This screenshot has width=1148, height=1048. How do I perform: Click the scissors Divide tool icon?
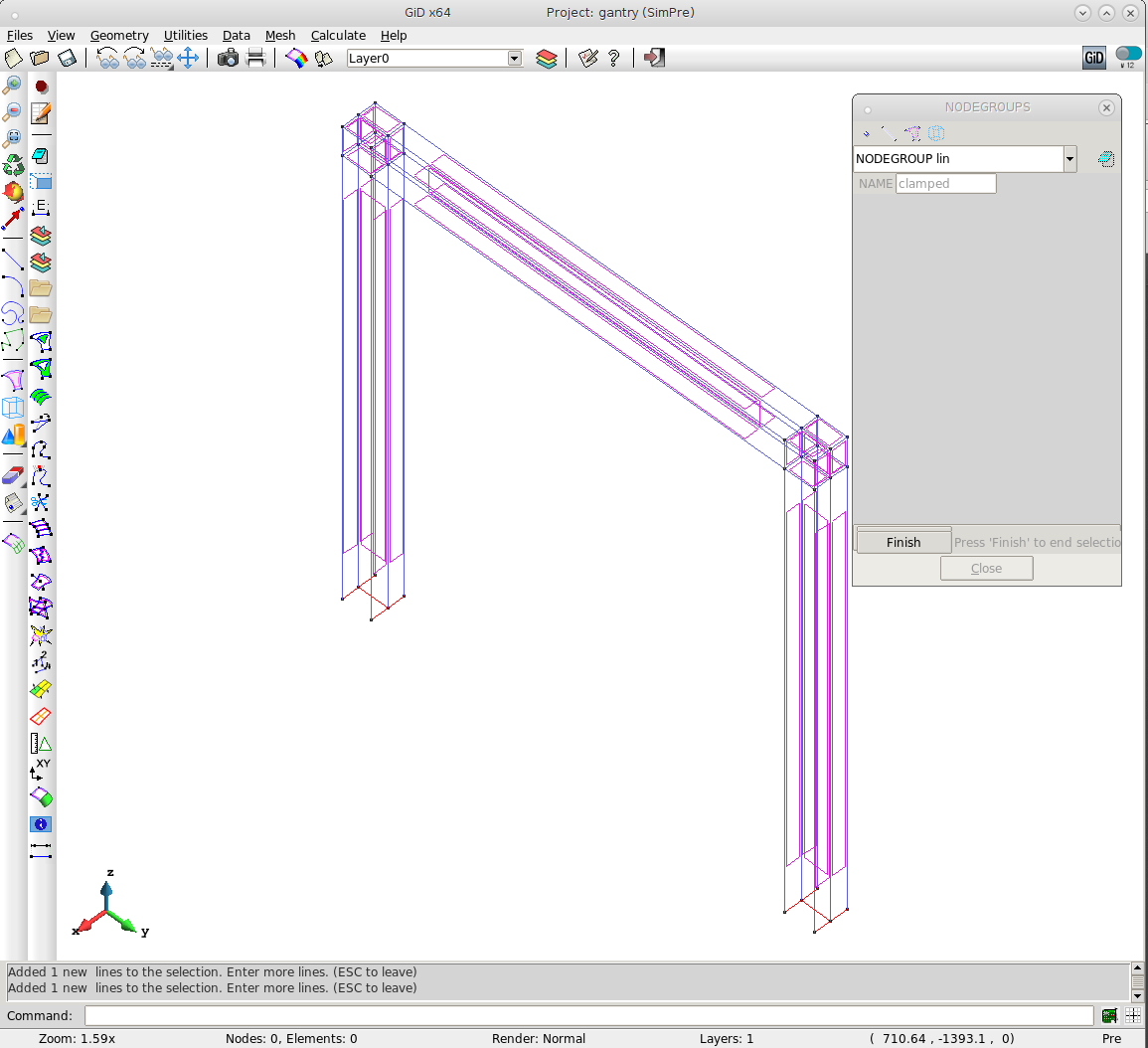[x=41, y=502]
